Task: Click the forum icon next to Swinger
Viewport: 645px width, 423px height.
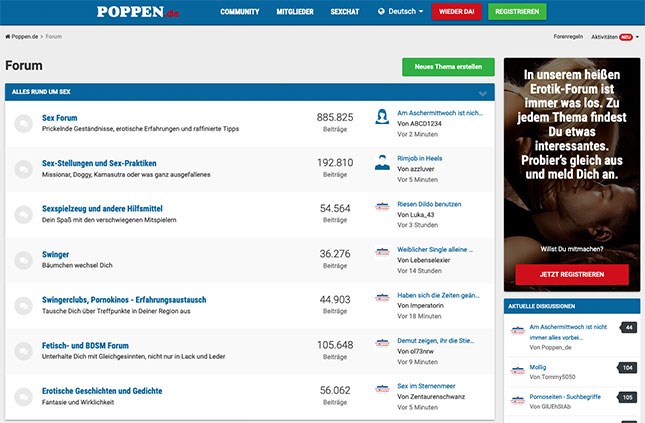Action: (x=23, y=260)
